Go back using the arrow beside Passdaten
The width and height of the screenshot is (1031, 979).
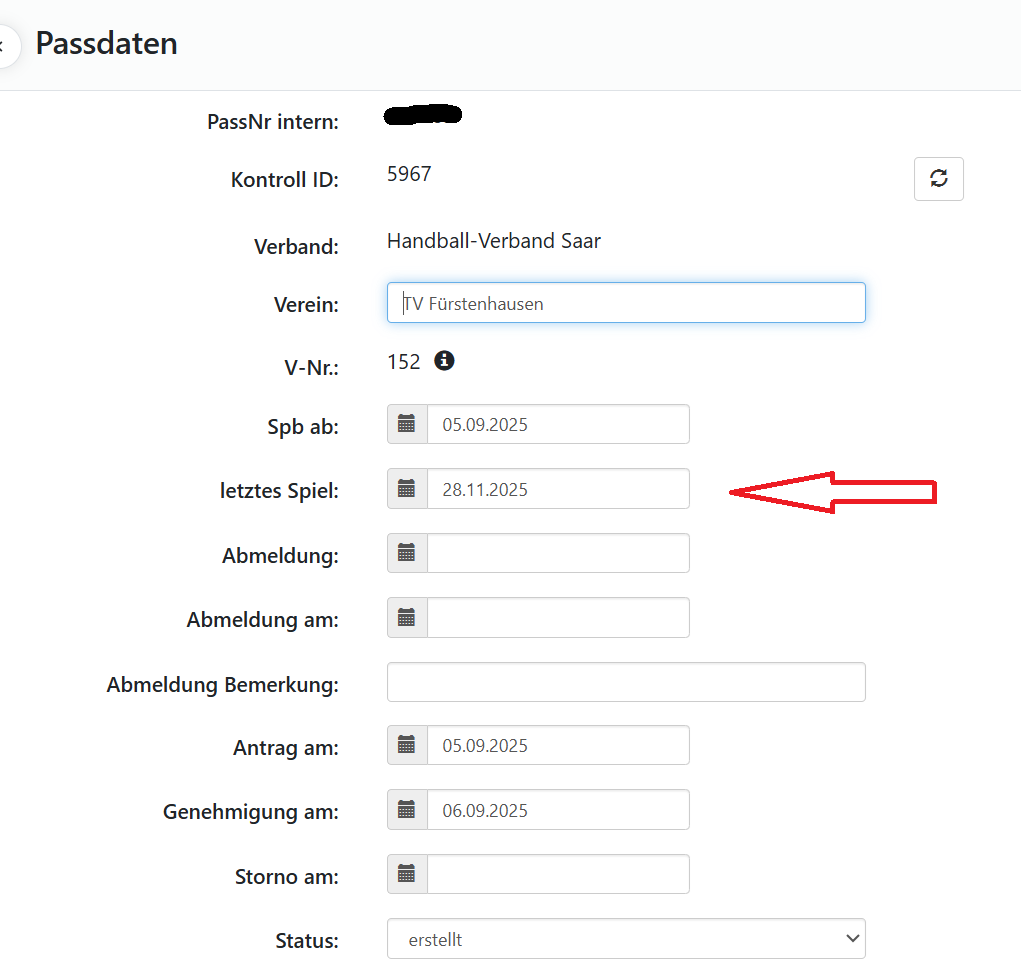(x=5, y=45)
